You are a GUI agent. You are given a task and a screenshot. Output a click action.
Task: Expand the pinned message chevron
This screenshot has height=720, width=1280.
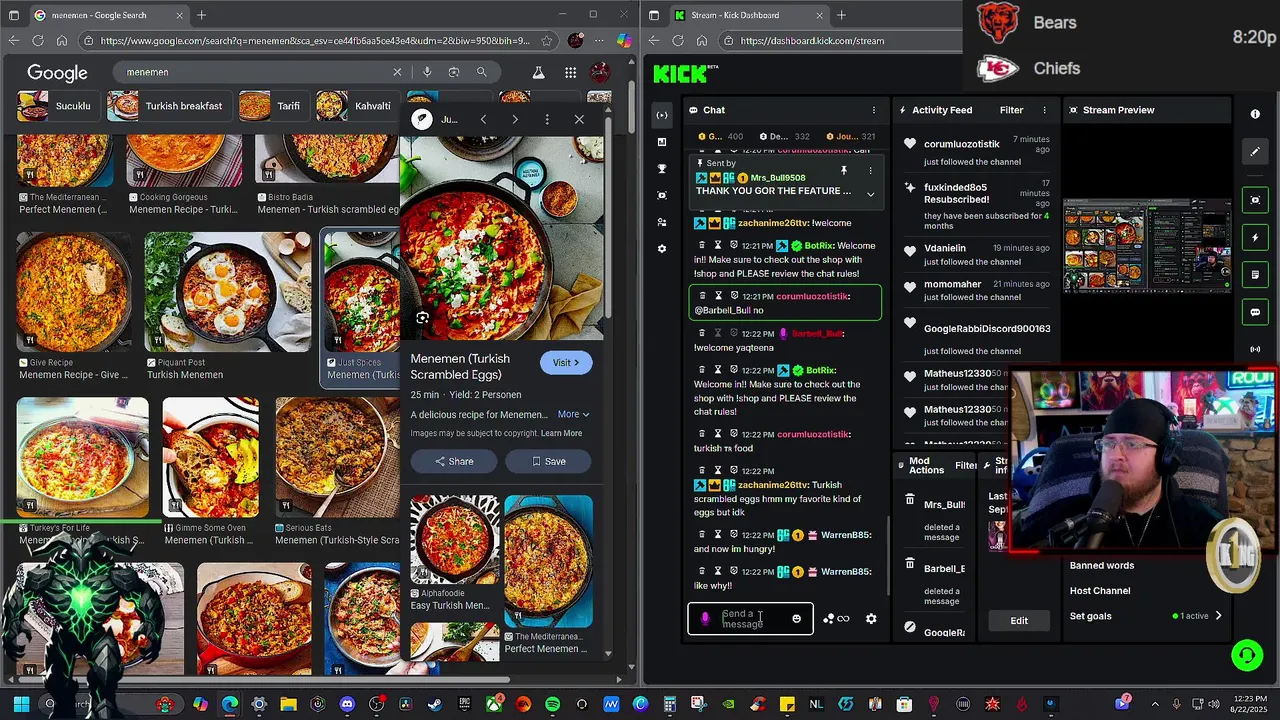(x=870, y=194)
